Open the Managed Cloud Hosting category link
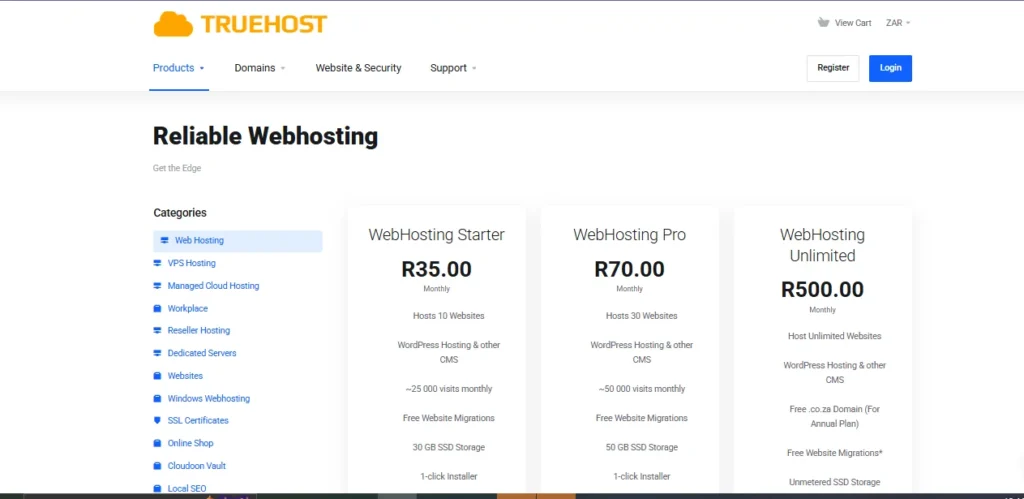The height and width of the screenshot is (499, 1024). (x=213, y=286)
